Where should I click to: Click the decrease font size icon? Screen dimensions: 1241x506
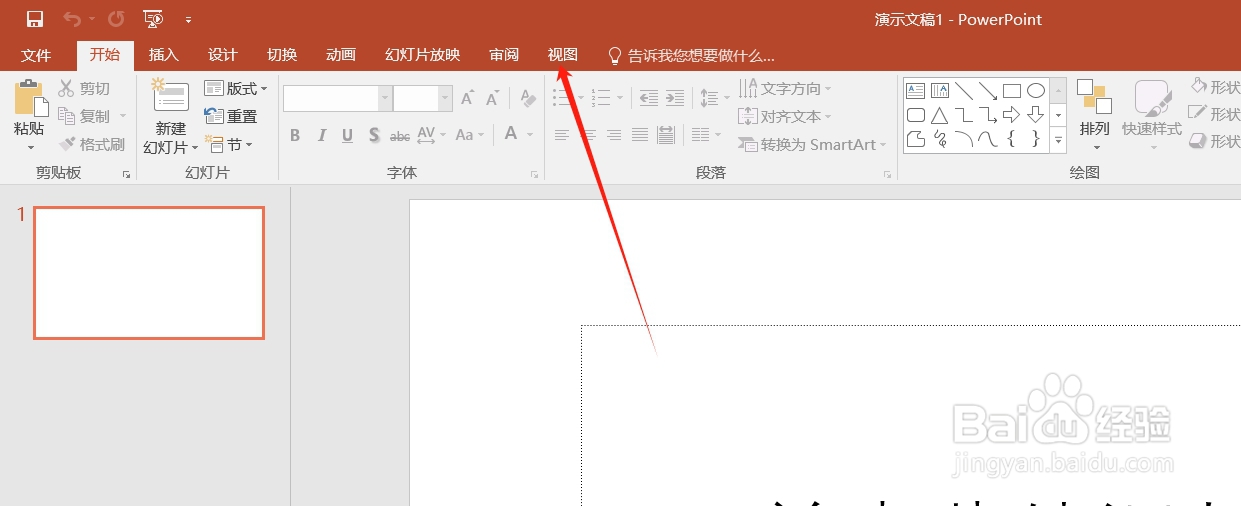[492, 98]
